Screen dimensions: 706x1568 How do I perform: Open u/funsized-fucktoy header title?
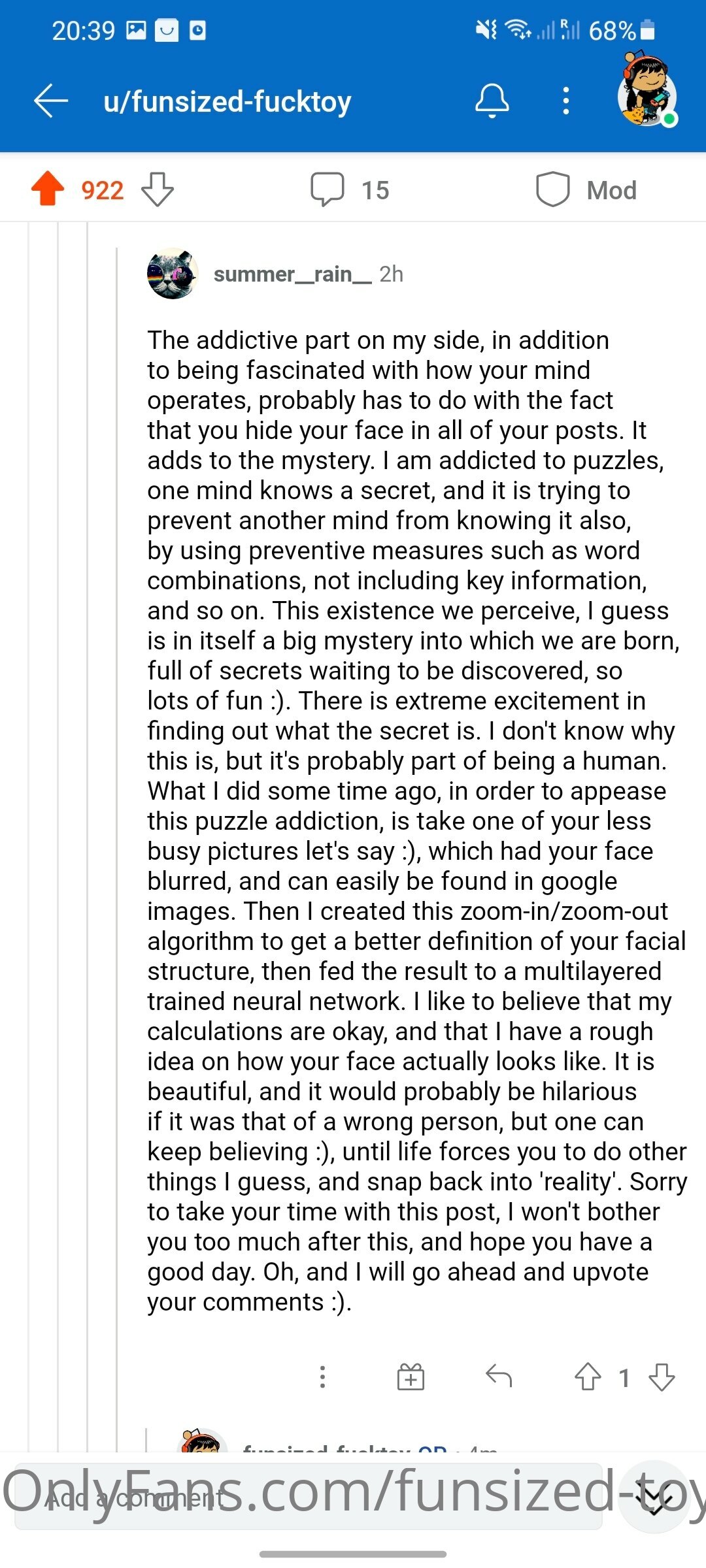click(227, 101)
